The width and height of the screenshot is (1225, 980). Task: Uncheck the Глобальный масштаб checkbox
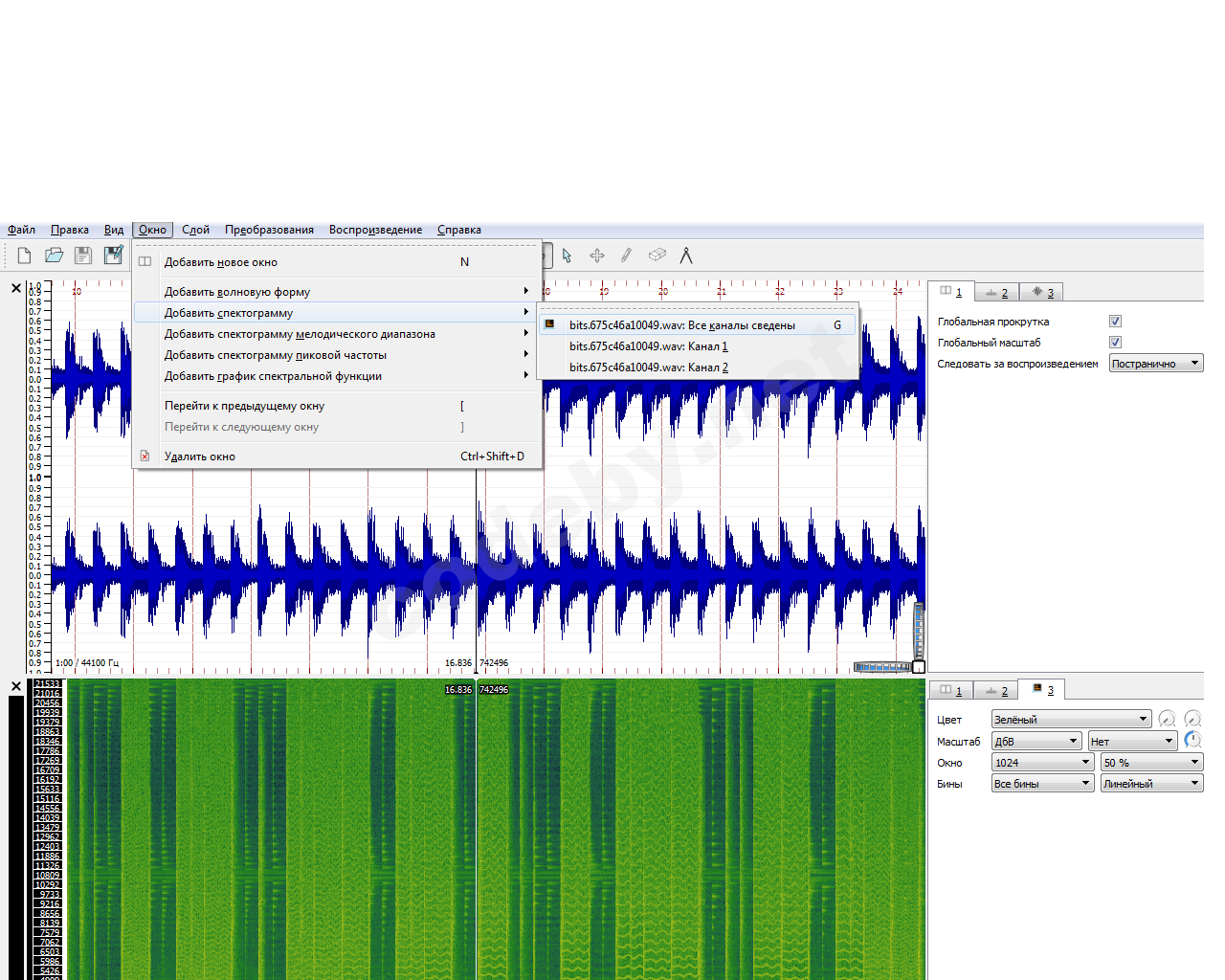pos(1115,343)
